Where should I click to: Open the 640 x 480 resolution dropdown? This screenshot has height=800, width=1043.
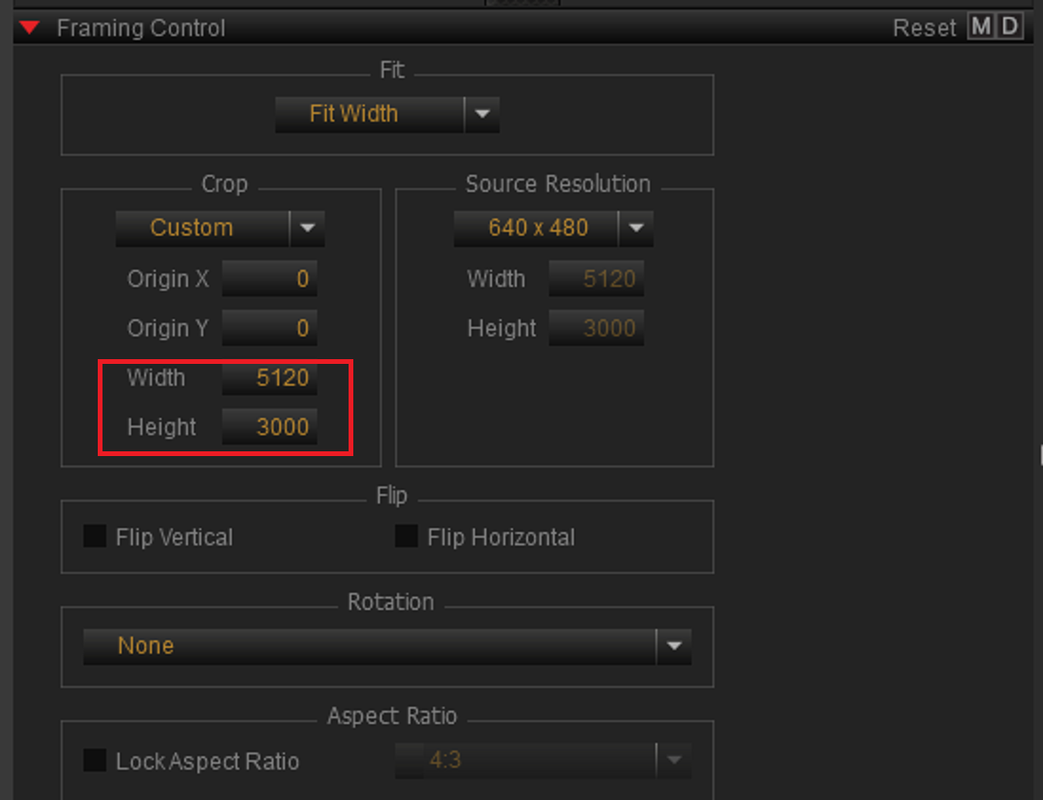553,228
